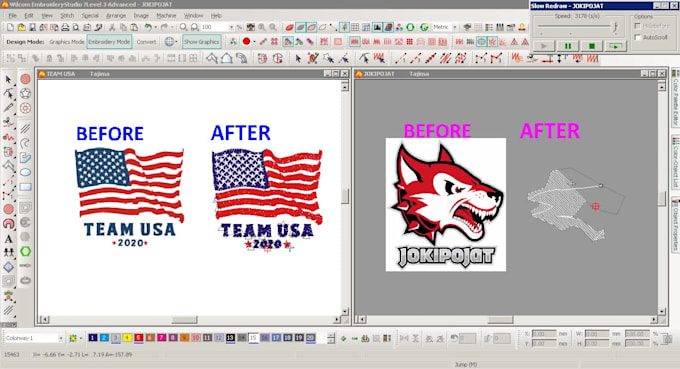Open the Color Palette Editor side tab
680x369 pixels.
[x=676, y=98]
